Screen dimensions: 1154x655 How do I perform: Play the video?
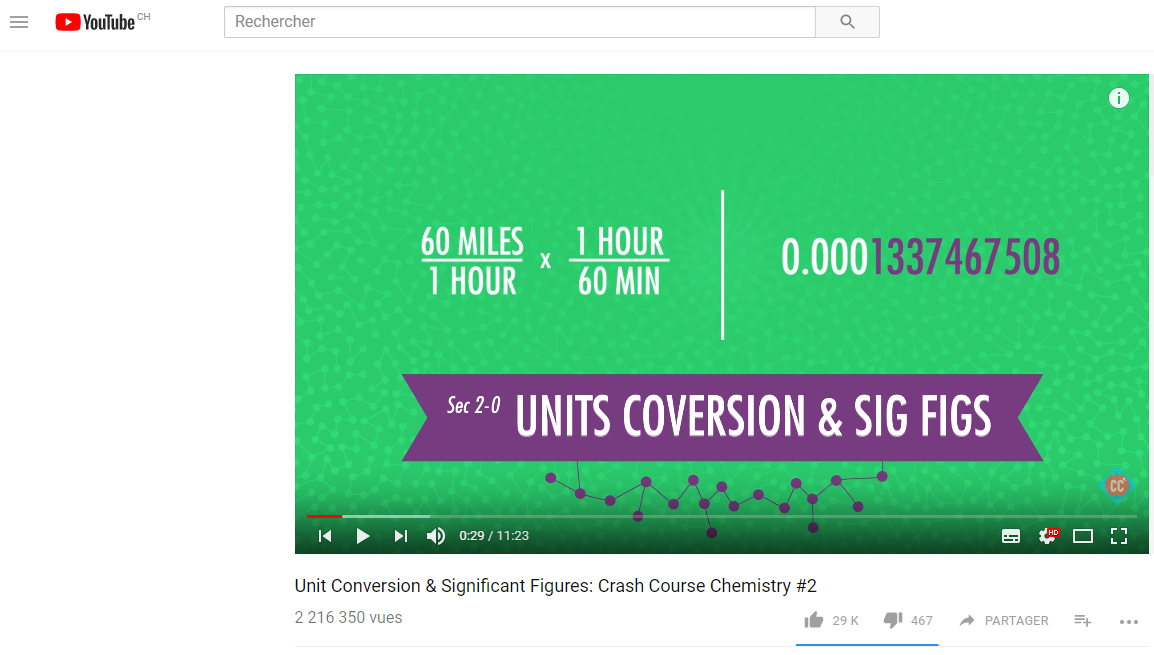point(363,536)
